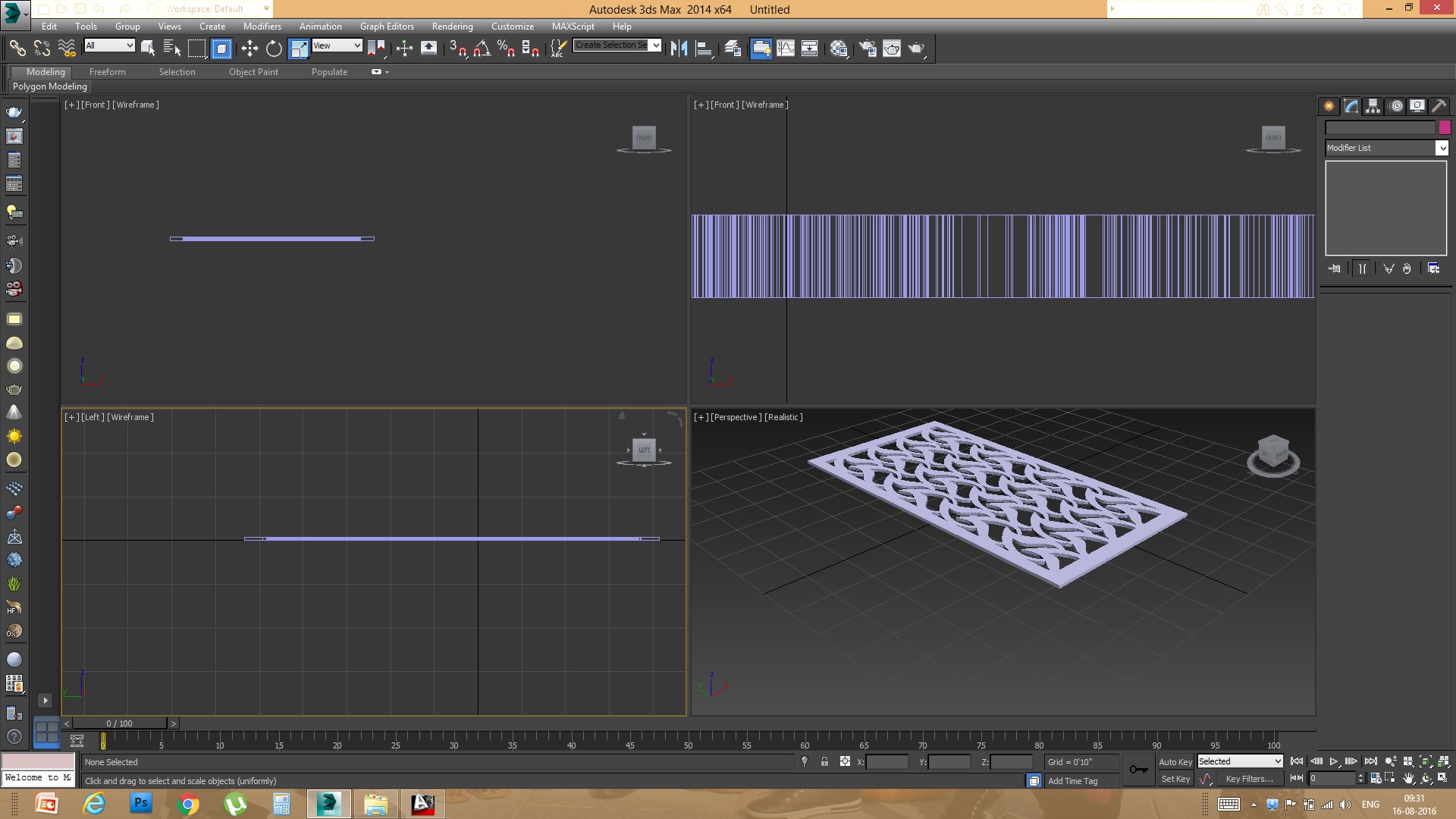The image size is (1456, 819).
Task: Open the Utilities hammer panel tab
Action: click(1439, 106)
